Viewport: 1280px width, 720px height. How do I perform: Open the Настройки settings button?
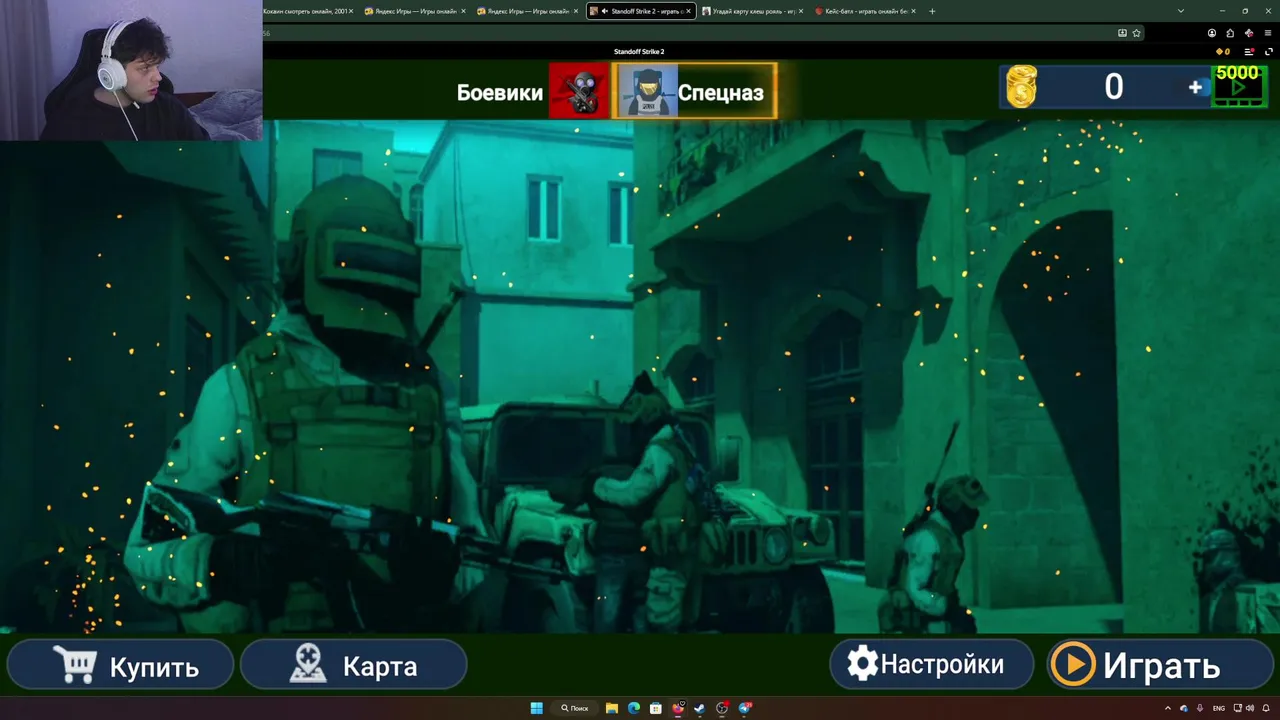pos(931,664)
